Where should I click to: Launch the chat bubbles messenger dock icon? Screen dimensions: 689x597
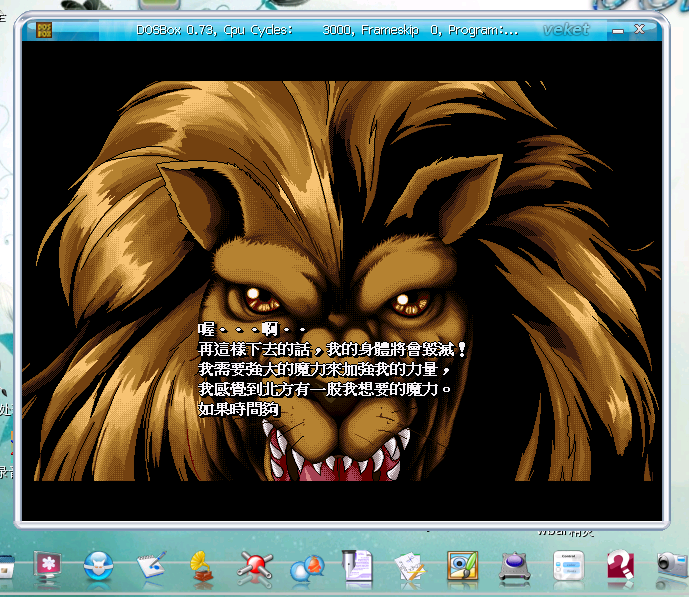coord(307,568)
